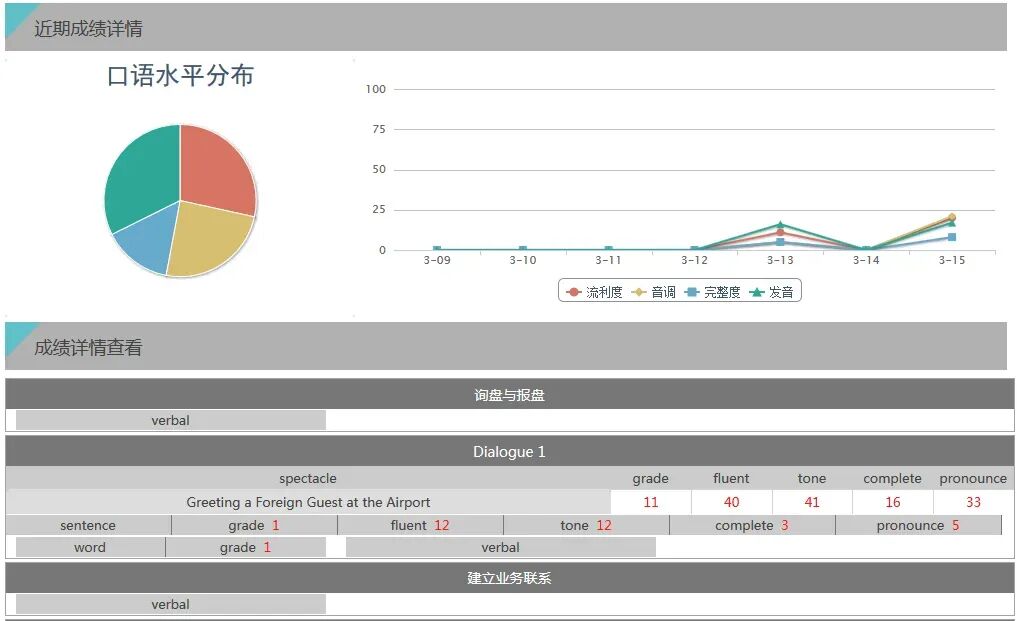The height and width of the screenshot is (621, 1017).
Task: Open Greeting a Foreign Guest at the Airport
Action: click(308, 503)
